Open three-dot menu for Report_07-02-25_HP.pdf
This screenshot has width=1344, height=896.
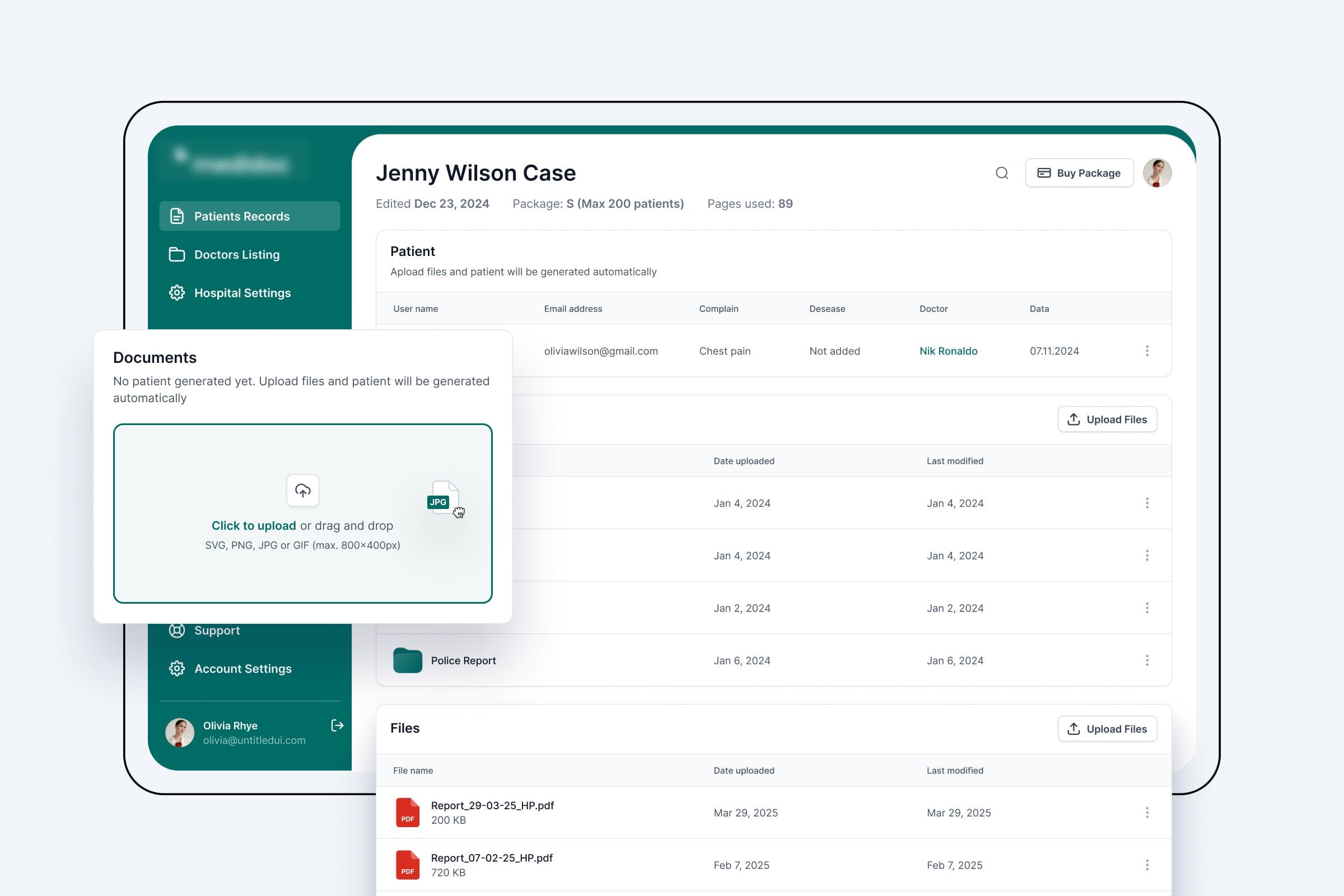[1146, 865]
